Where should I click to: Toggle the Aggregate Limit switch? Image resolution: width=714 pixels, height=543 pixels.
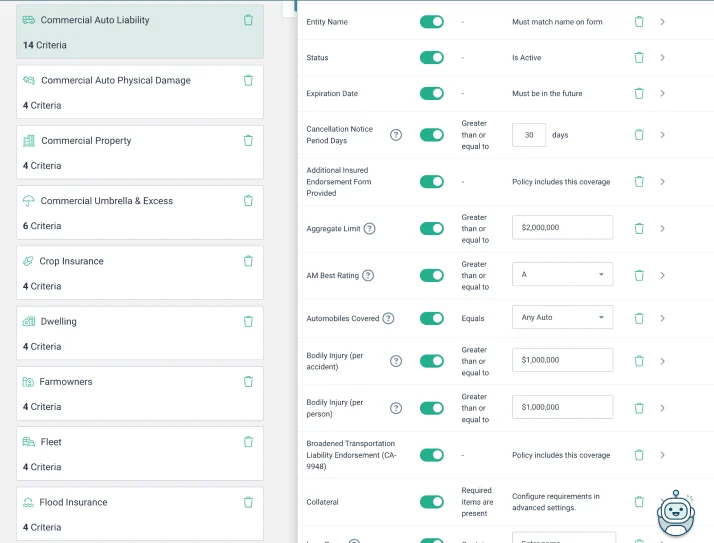(432, 229)
